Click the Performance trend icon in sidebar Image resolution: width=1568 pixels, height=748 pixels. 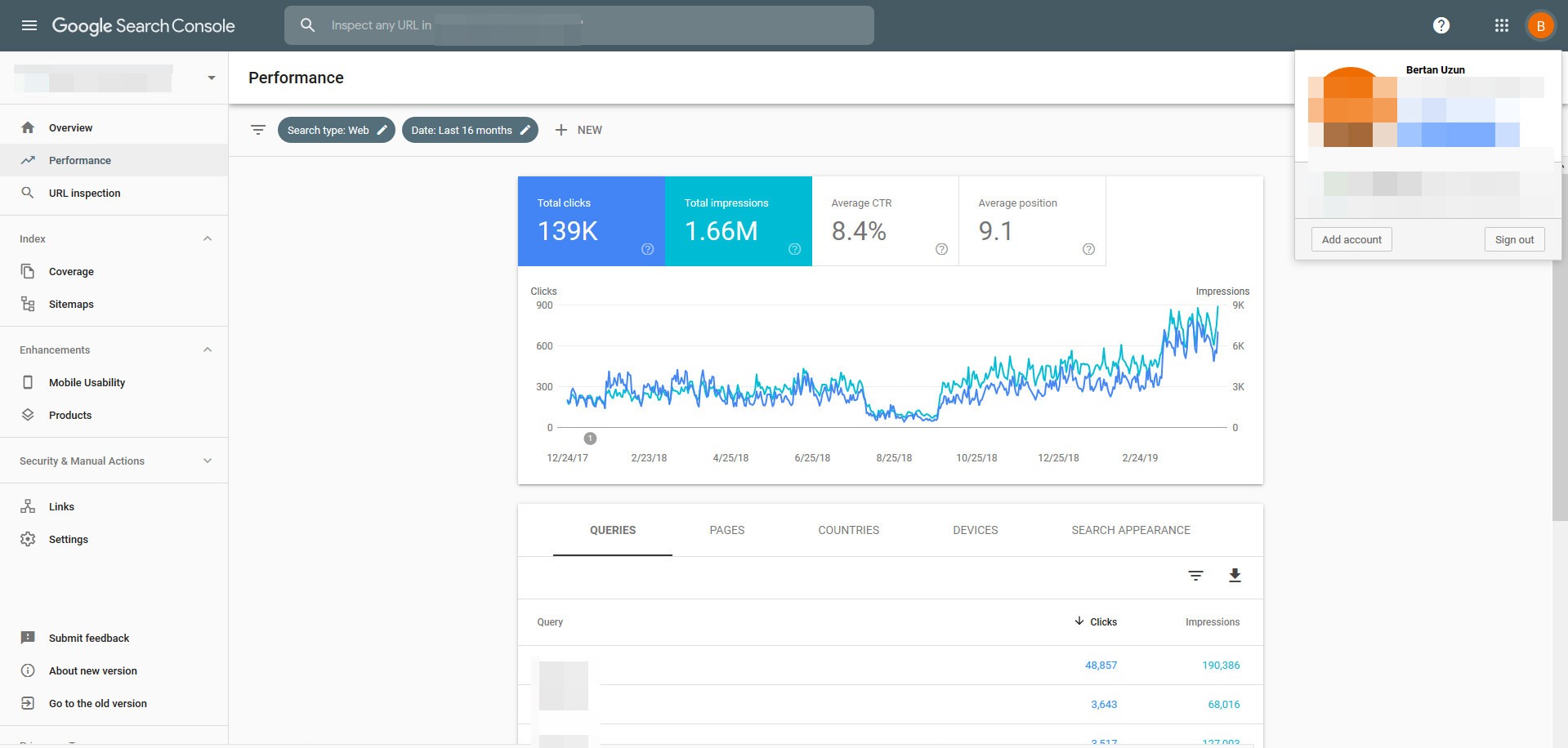(x=28, y=160)
